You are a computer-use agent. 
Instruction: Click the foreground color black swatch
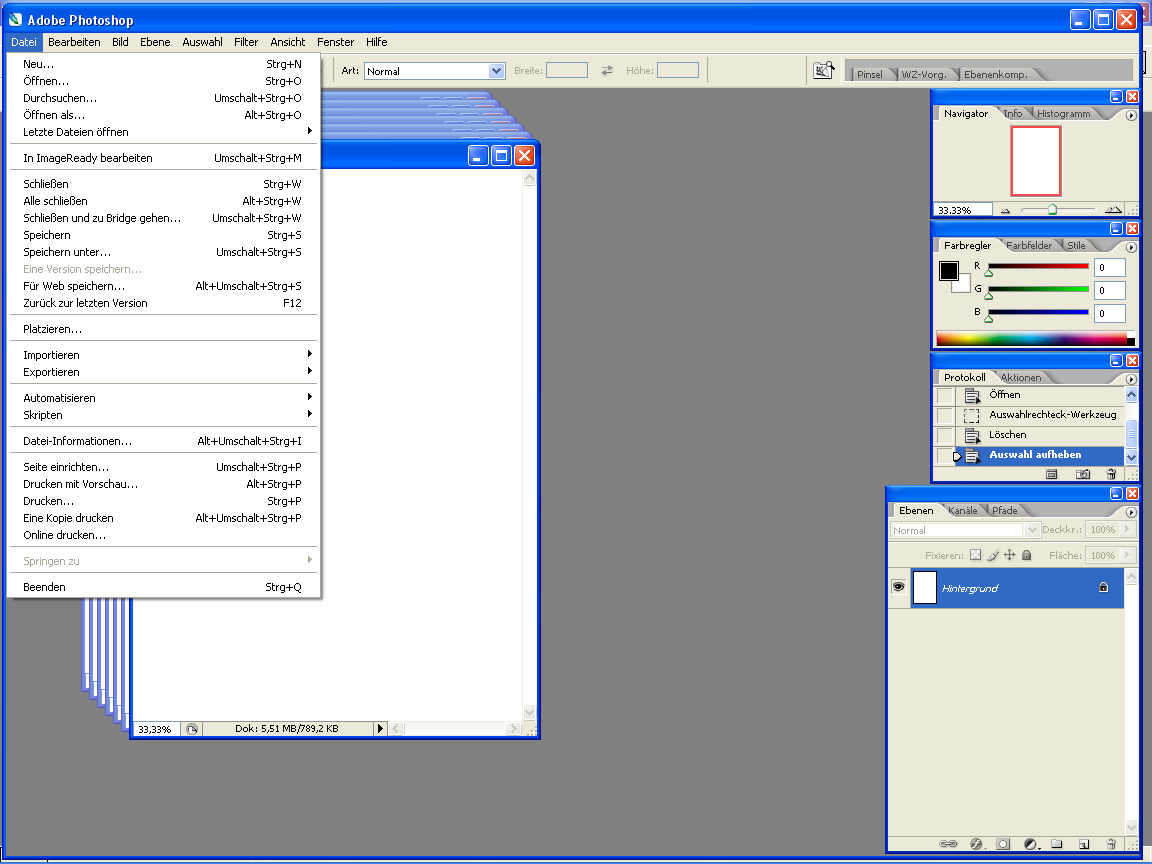[948, 270]
